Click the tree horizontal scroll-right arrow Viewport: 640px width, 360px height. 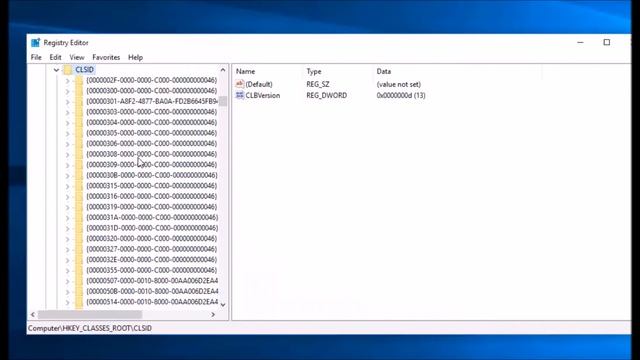click(213, 315)
